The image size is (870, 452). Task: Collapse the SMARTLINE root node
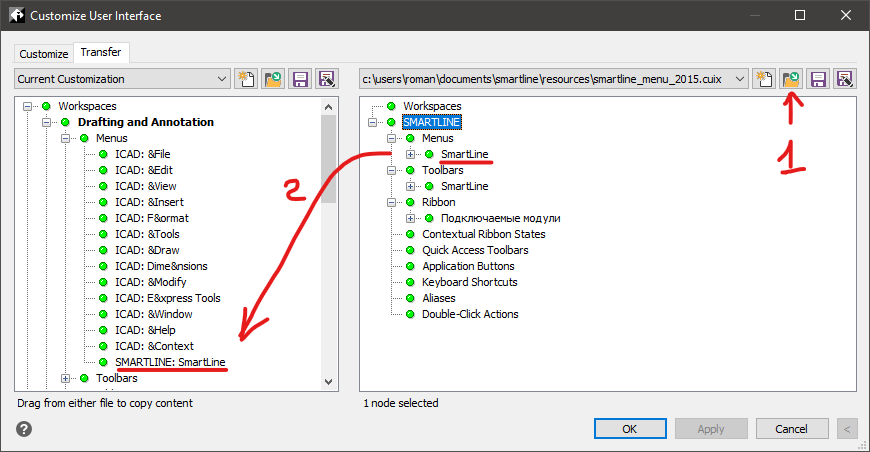click(x=372, y=122)
